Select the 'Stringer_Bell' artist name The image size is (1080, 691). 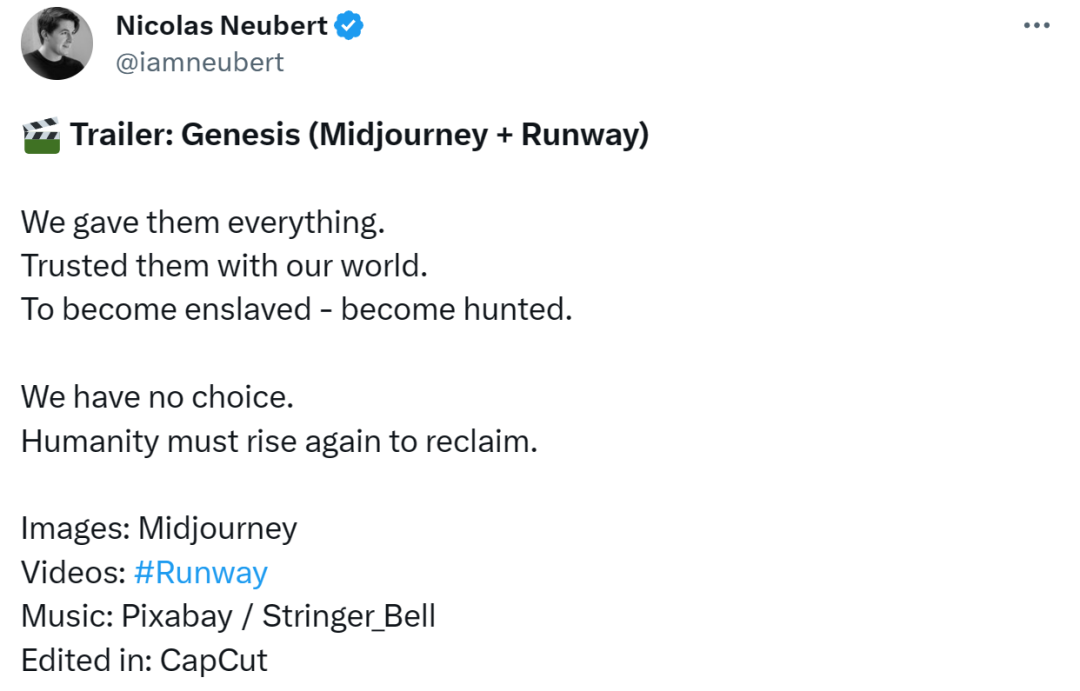[349, 617]
